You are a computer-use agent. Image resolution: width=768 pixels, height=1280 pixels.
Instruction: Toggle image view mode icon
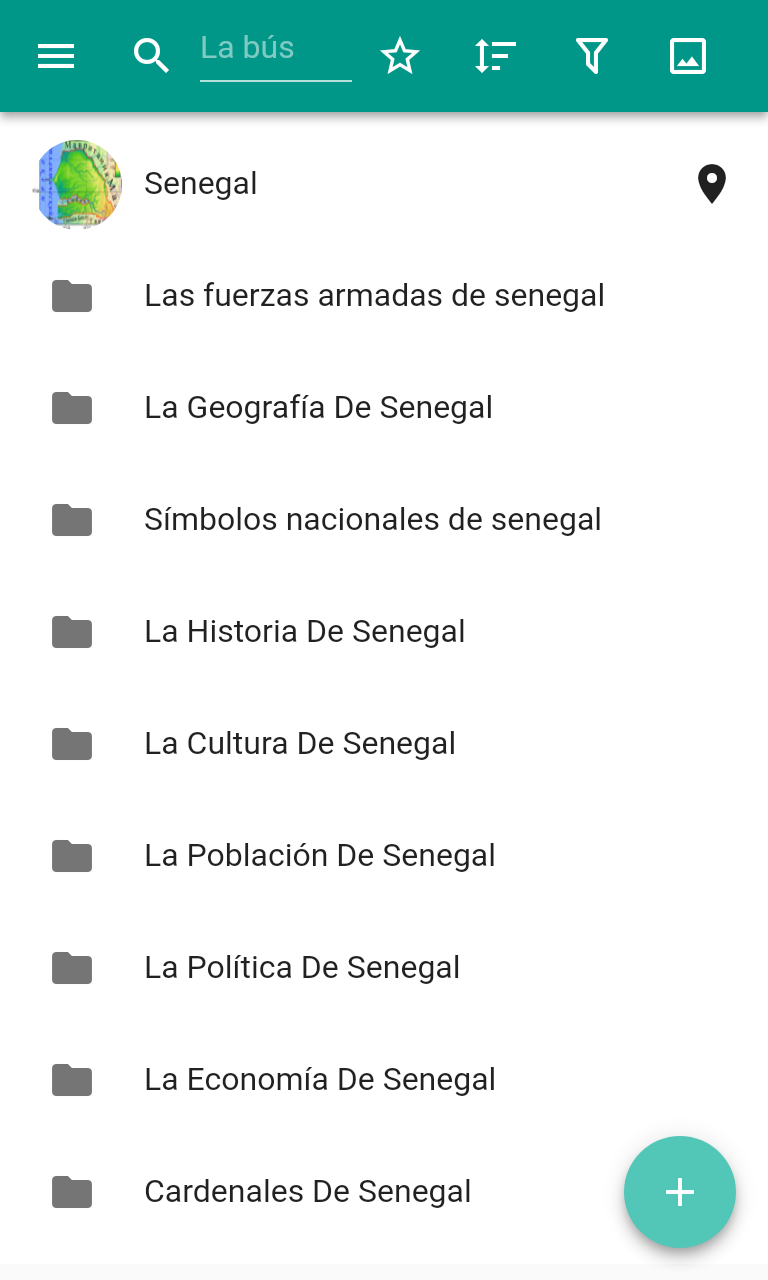(x=688, y=56)
